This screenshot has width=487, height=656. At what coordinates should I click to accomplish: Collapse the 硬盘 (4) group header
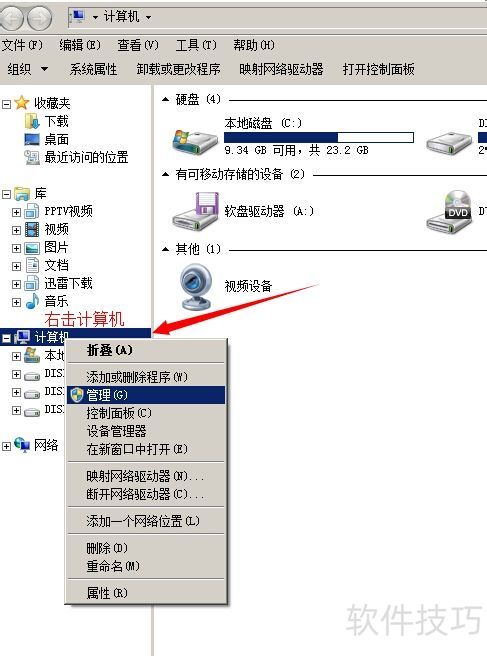(x=166, y=100)
